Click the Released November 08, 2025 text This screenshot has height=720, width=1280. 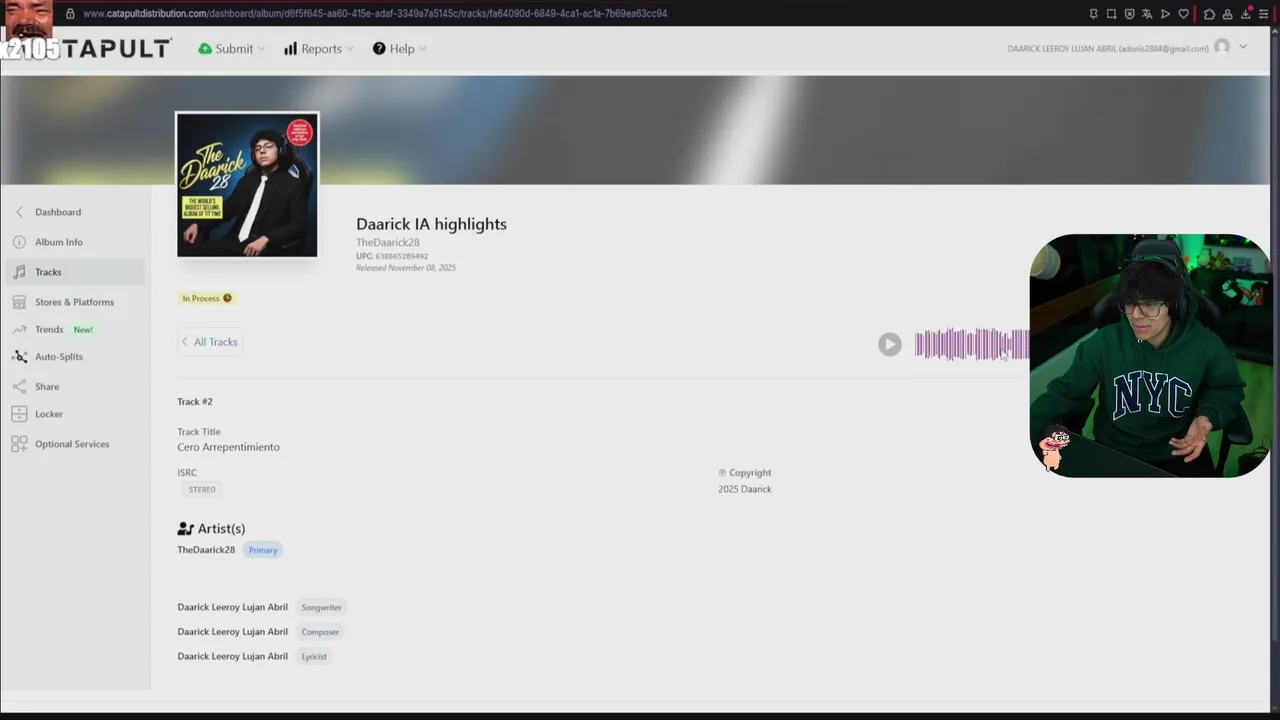point(406,268)
